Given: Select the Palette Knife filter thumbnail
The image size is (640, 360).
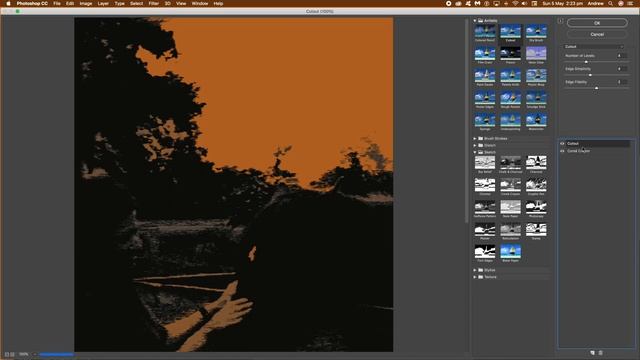Looking at the screenshot, I should tap(511, 76).
